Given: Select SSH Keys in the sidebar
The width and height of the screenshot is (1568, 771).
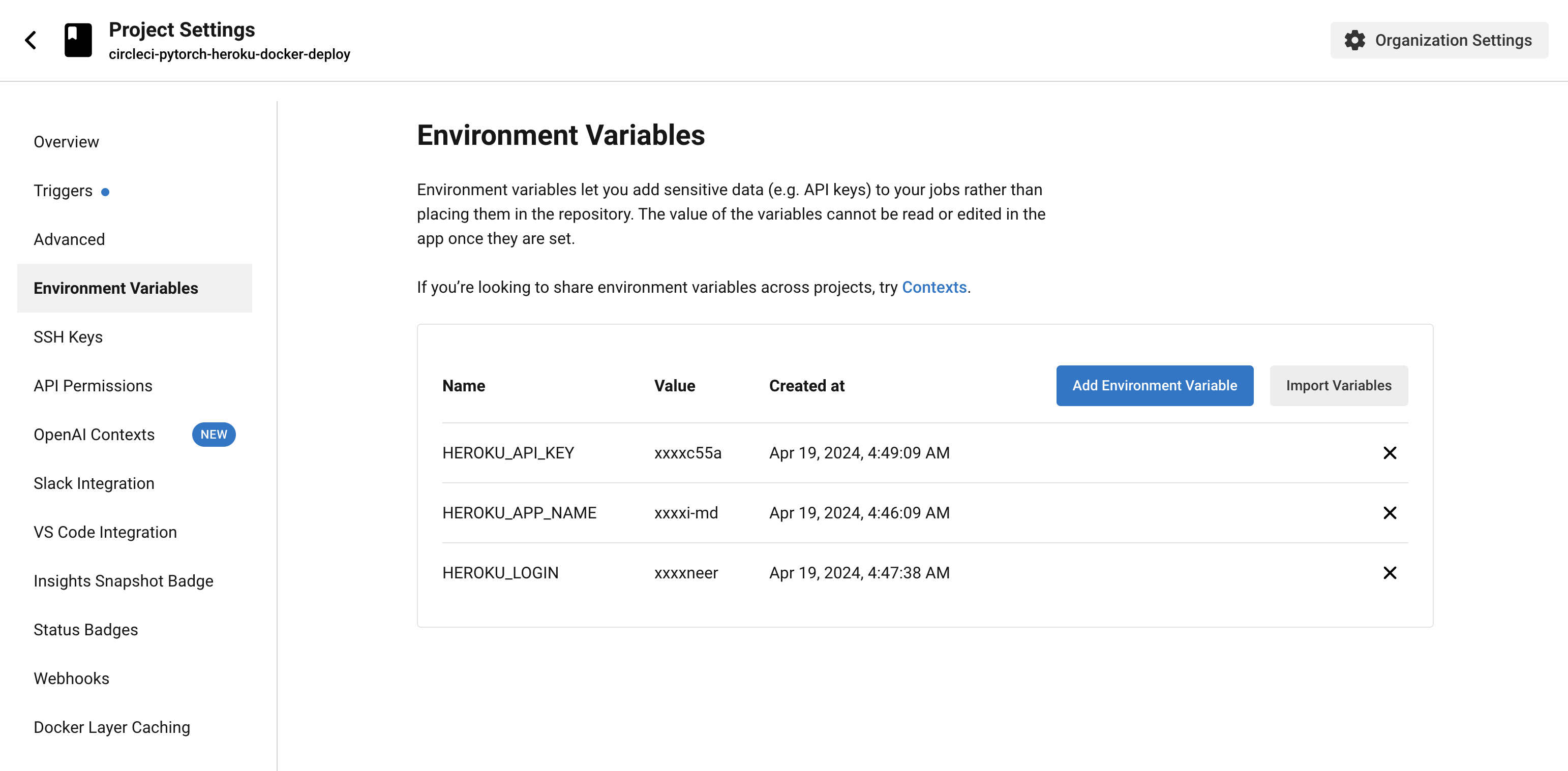Looking at the screenshot, I should point(68,336).
